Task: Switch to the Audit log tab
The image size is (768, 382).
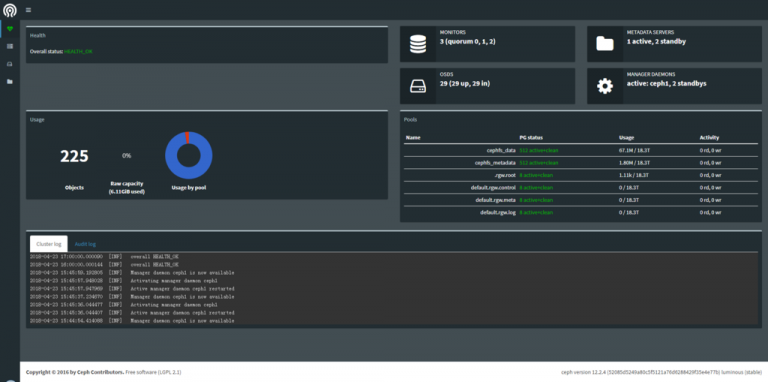Action: coord(85,244)
